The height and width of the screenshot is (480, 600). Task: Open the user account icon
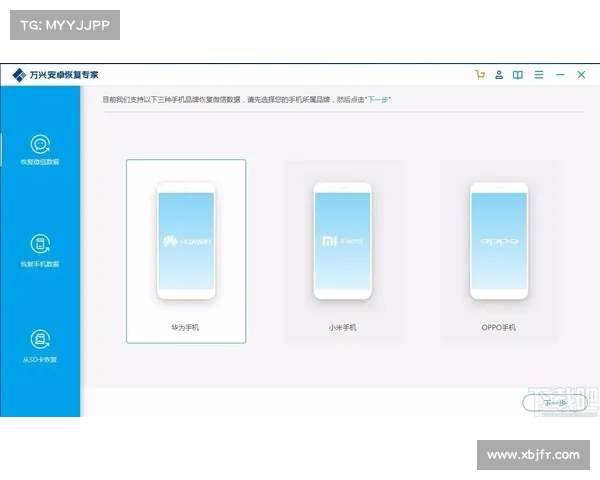[x=499, y=75]
